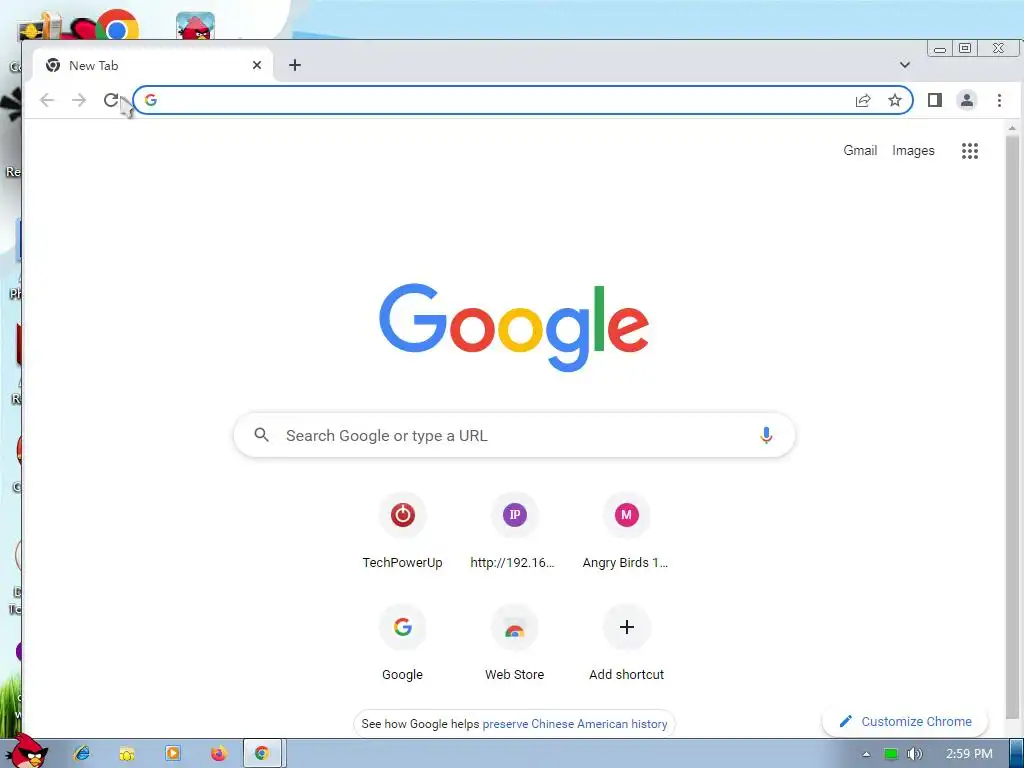Open Gmail link
Viewport: 1024px width, 768px height.
pyautogui.click(x=860, y=151)
